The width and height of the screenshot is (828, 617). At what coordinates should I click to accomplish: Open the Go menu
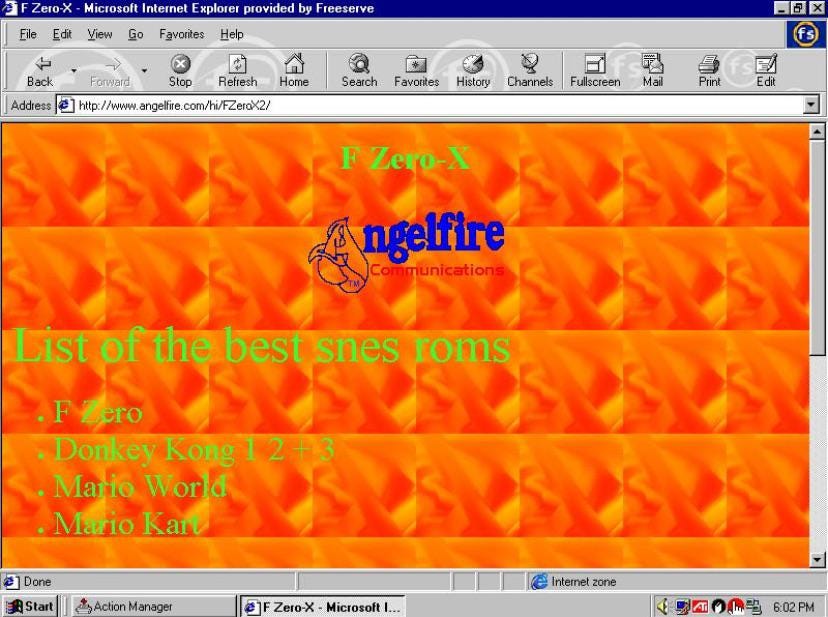tap(135, 33)
